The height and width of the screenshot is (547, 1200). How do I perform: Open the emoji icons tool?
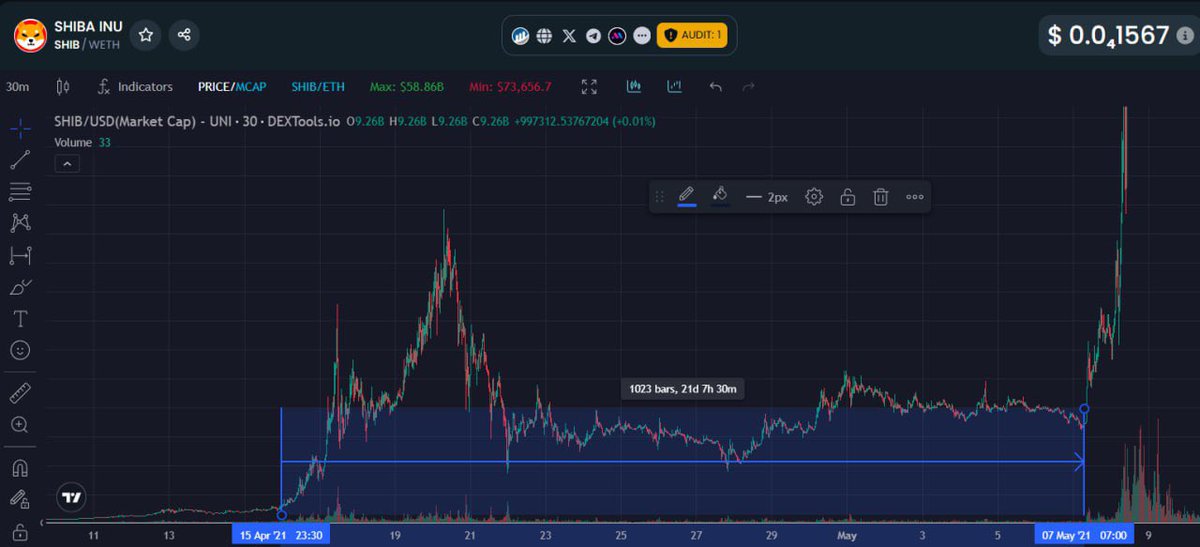pyautogui.click(x=20, y=350)
